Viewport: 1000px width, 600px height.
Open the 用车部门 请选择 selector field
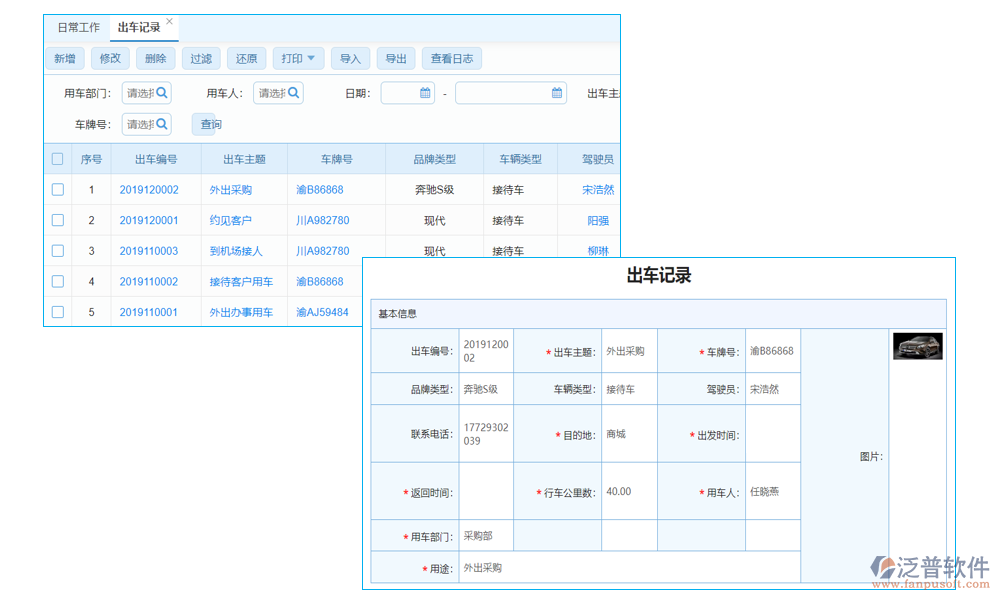[x=140, y=92]
